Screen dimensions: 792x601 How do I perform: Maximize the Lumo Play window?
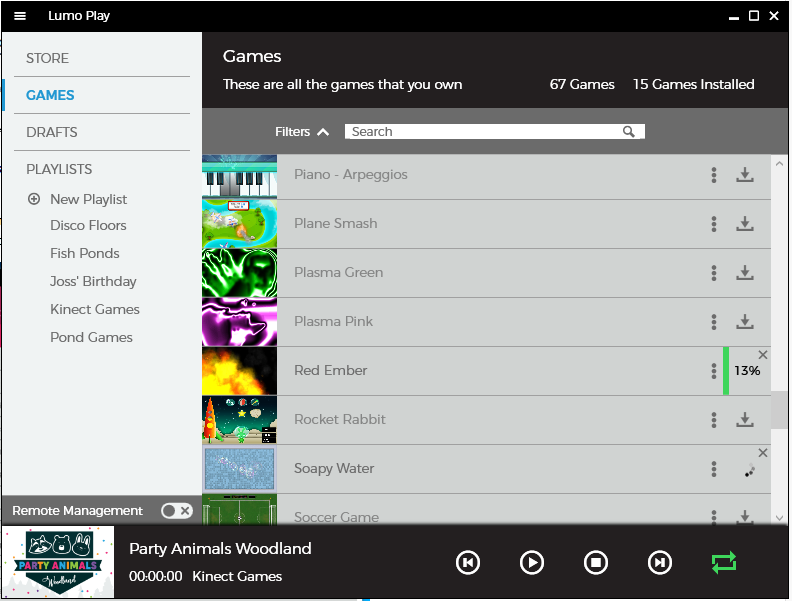(754, 16)
